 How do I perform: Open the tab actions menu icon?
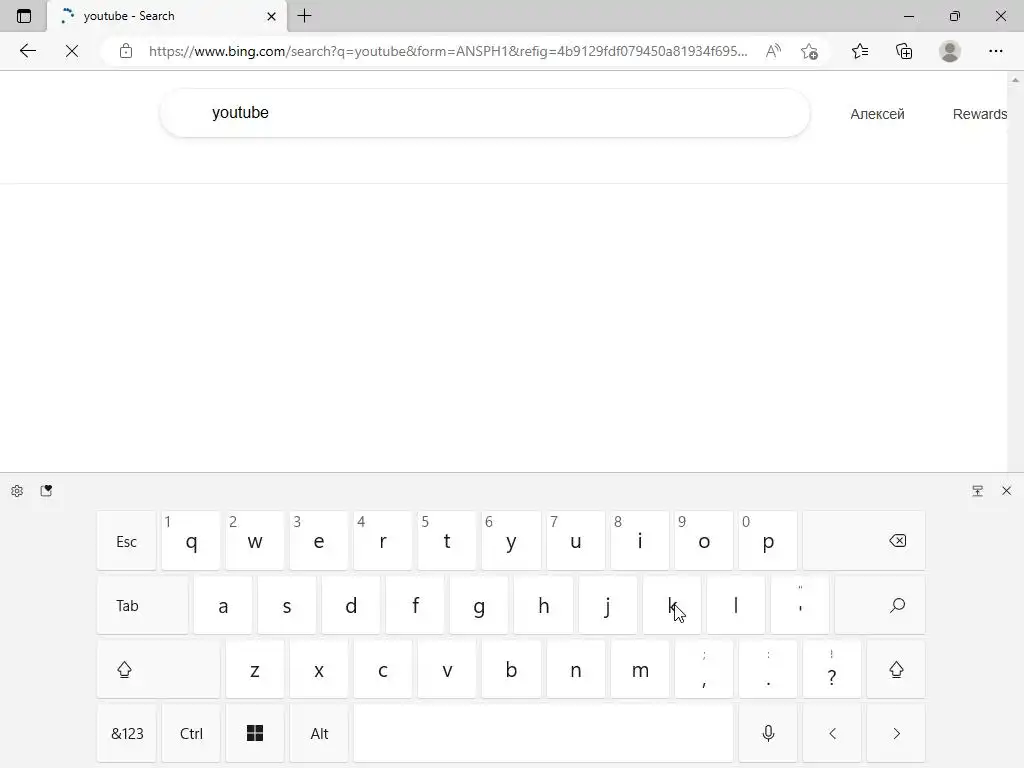24,16
